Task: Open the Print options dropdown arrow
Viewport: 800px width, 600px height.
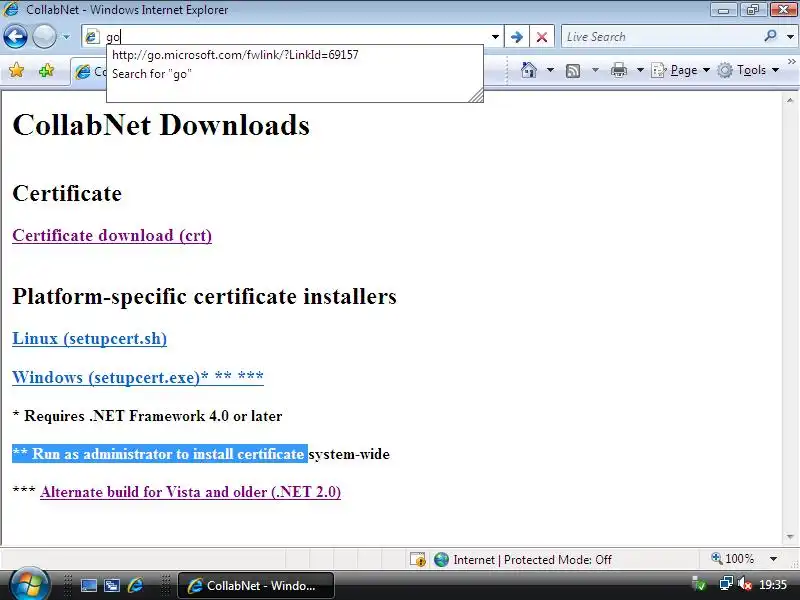Action: (x=640, y=70)
